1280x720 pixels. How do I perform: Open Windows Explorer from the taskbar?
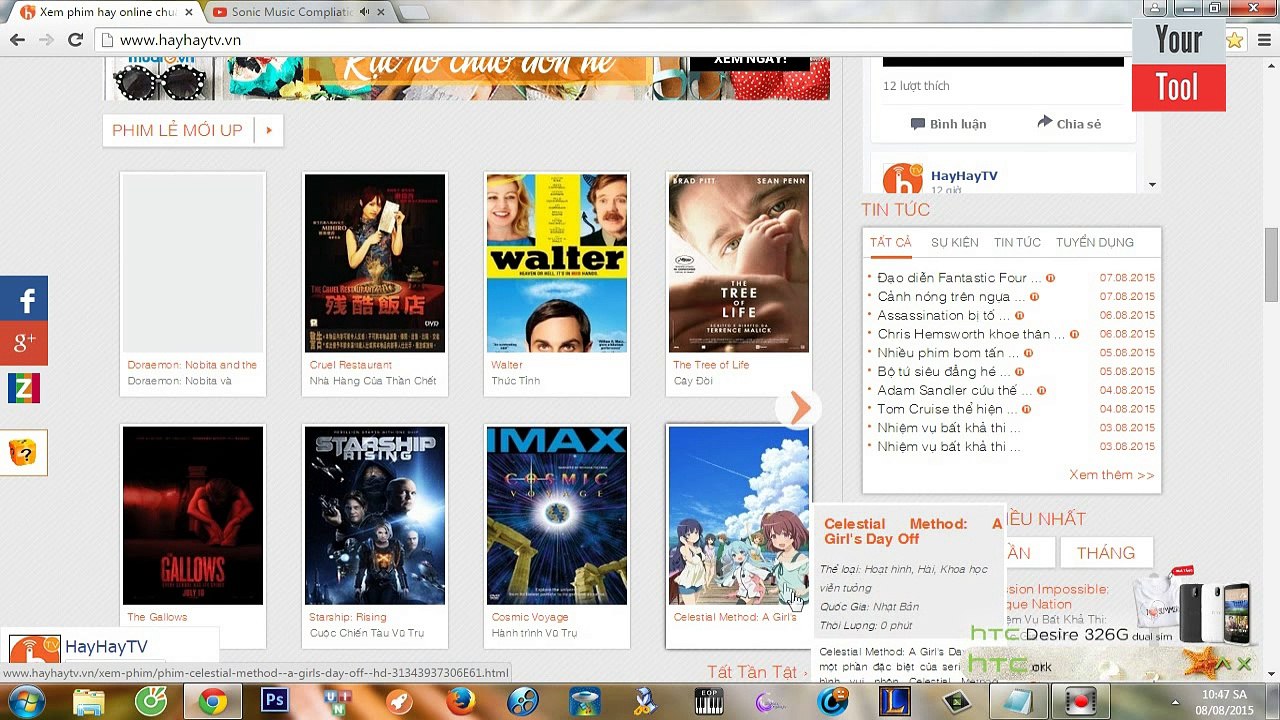pos(89,701)
